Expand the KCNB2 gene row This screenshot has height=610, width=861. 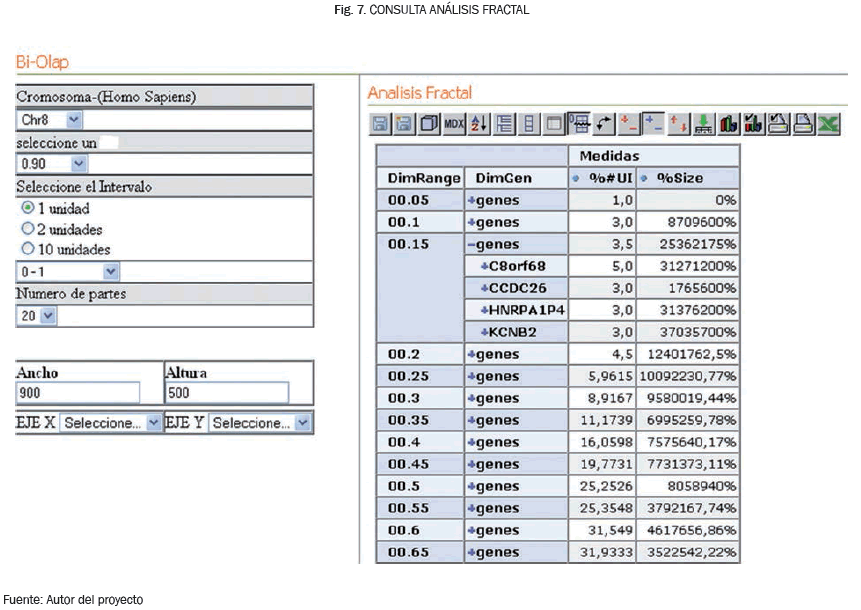point(484,332)
